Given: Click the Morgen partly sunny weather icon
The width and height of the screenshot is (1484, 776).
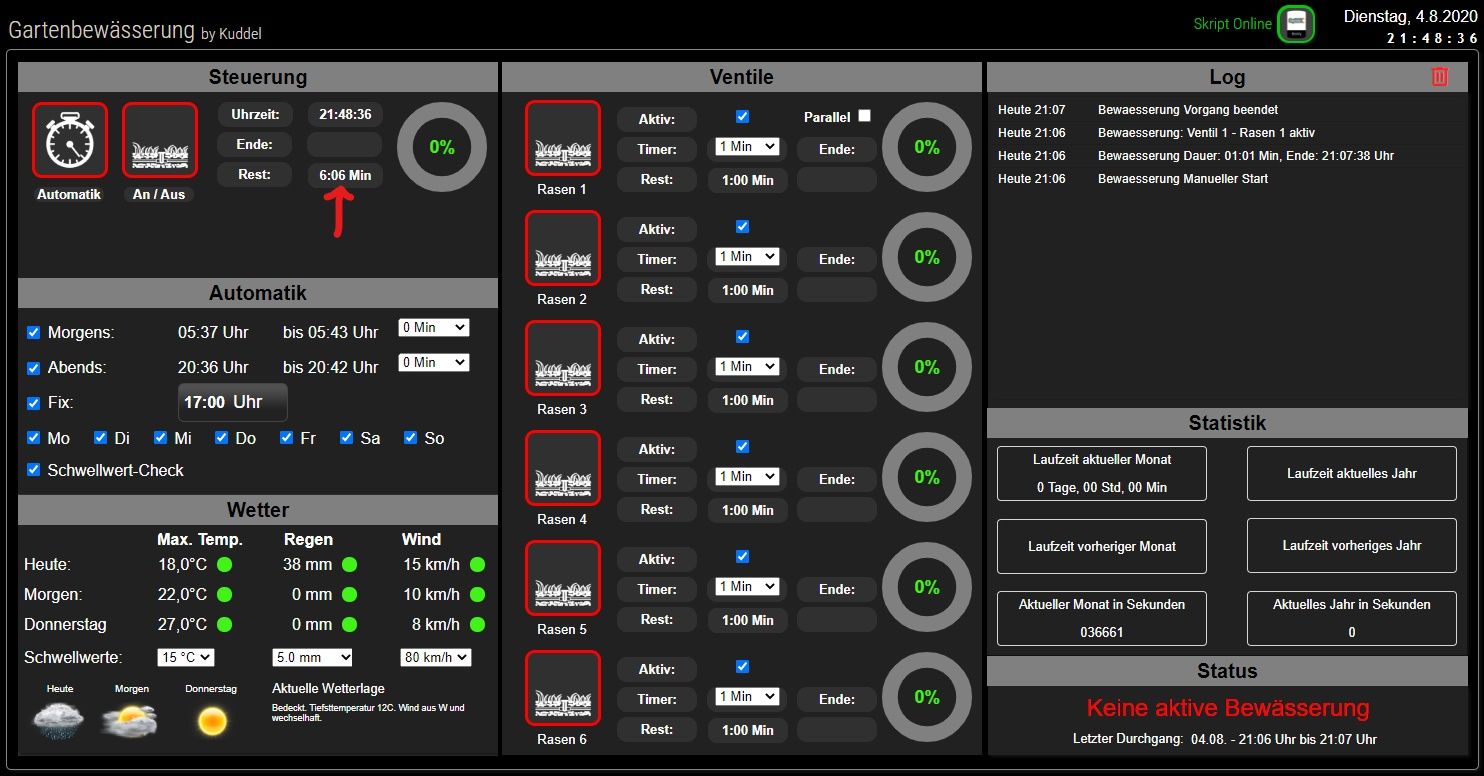Looking at the screenshot, I should click(x=130, y=719).
